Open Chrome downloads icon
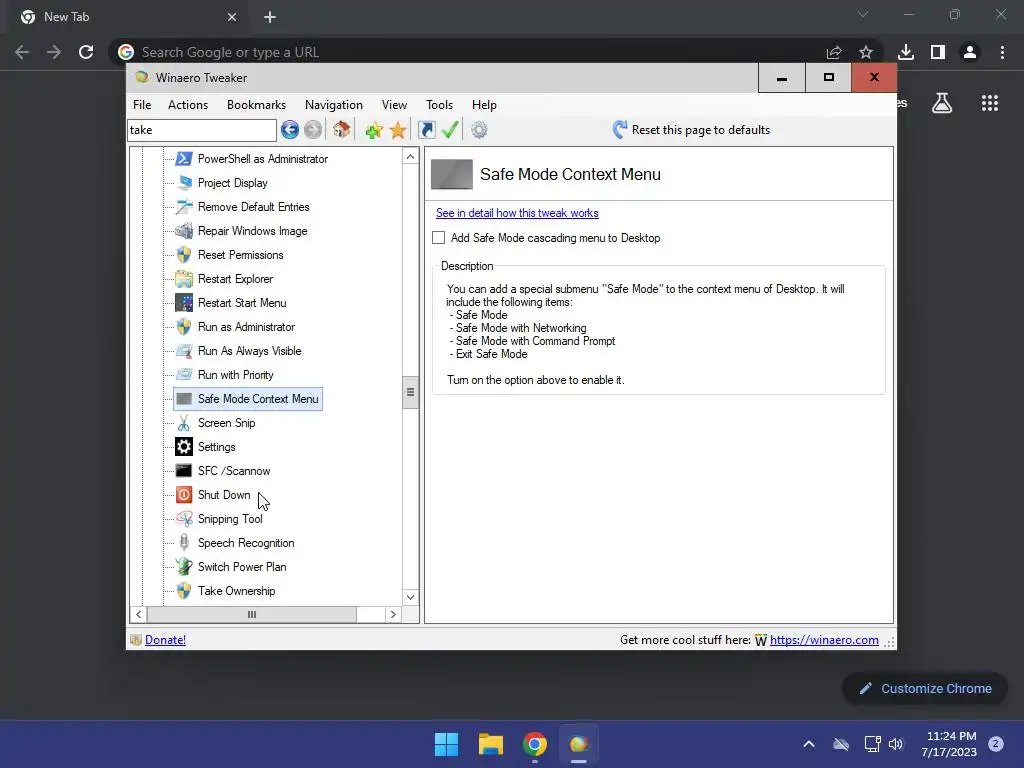Image resolution: width=1024 pixels, height=768 pixels. [906, 52]
